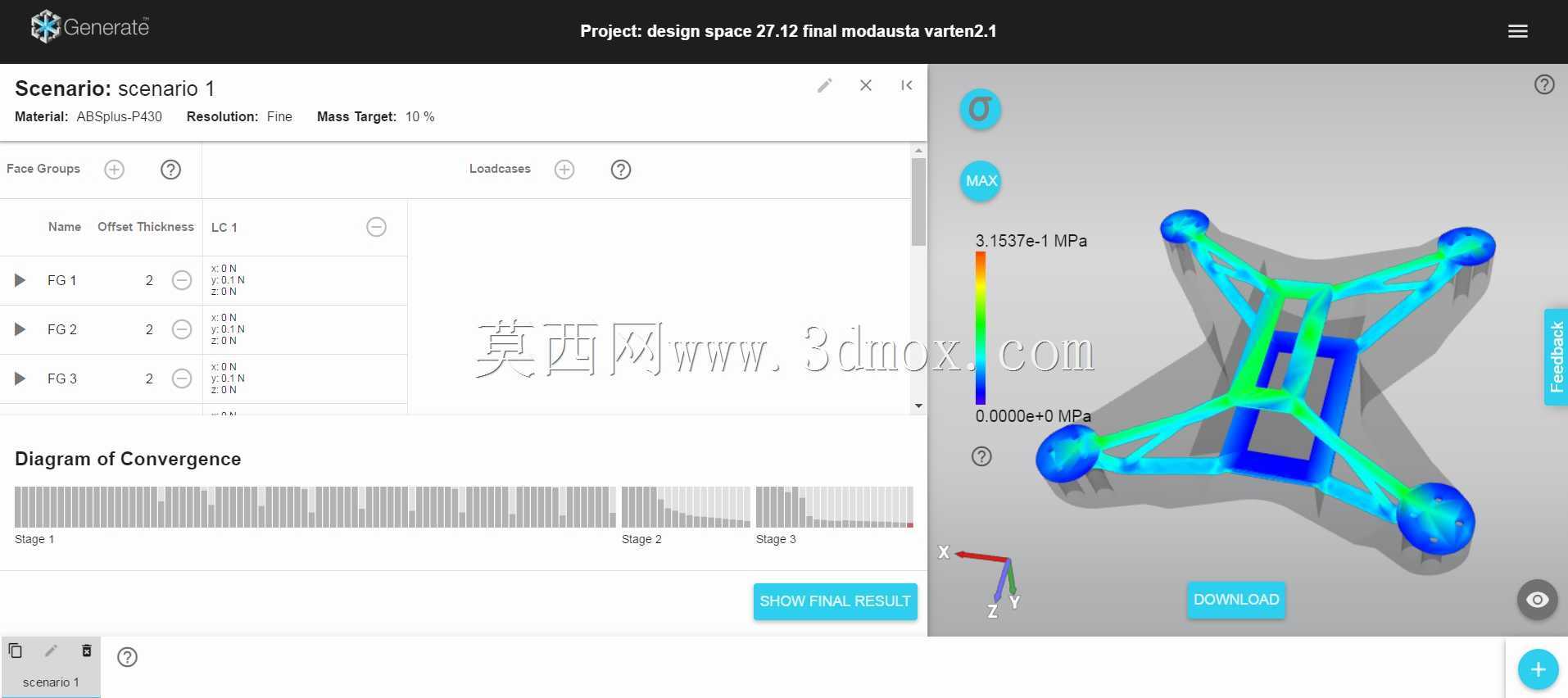Click the Stage 2 convergence bars

point(686,507)
